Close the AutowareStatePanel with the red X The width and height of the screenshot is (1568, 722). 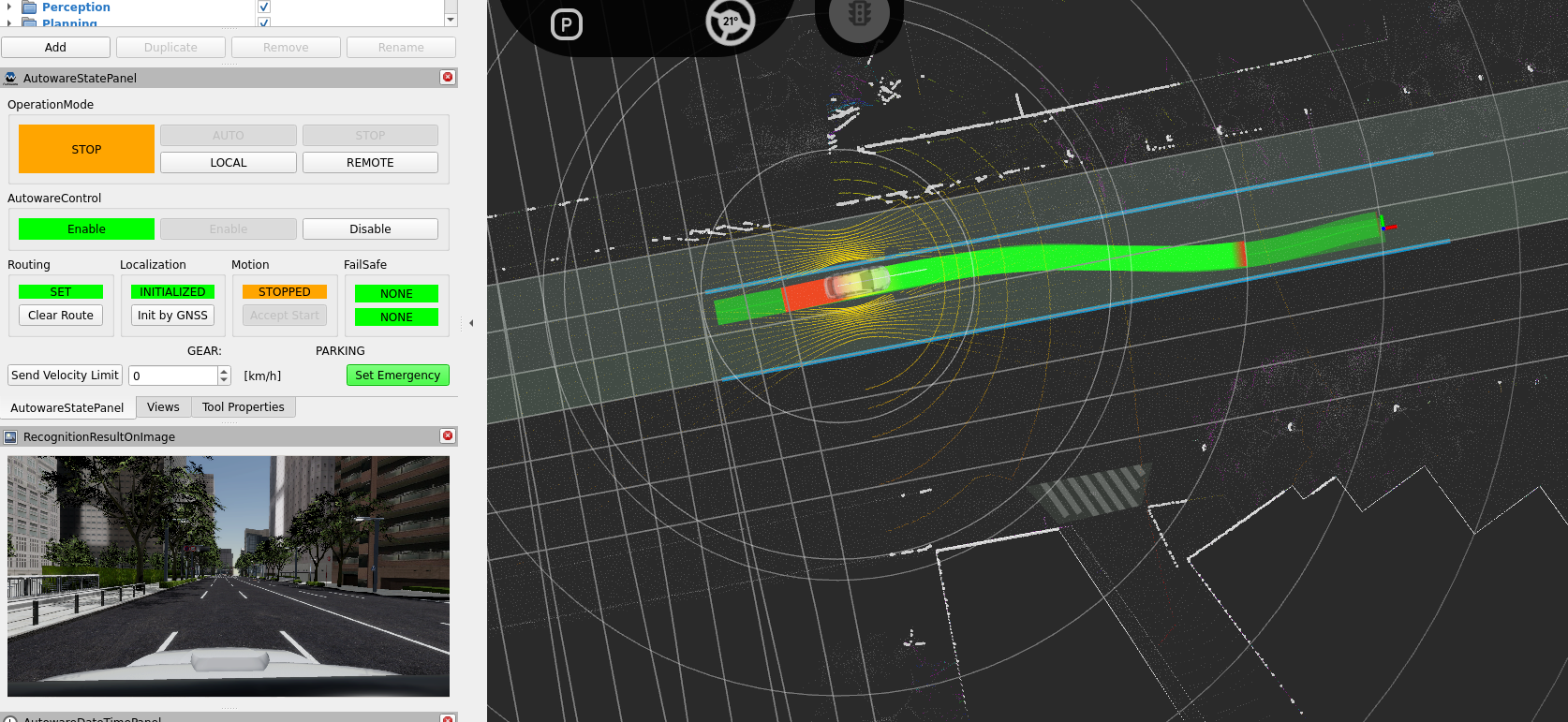(448, 78)
